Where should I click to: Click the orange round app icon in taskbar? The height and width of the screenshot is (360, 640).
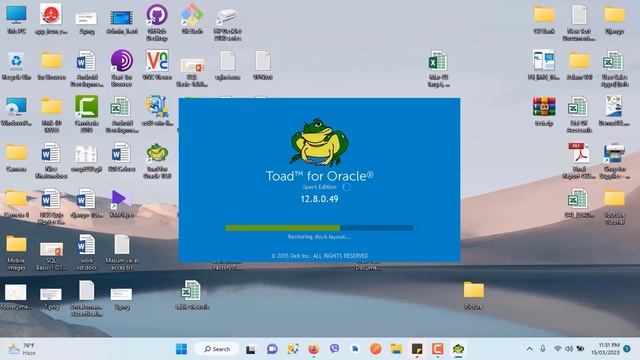pos(376,349)
